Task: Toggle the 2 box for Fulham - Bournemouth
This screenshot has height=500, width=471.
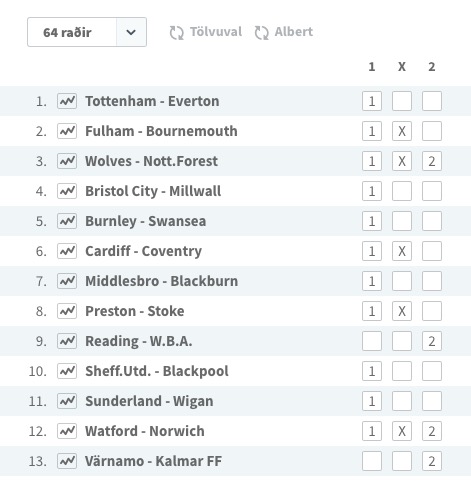Action: pos(432,131)
